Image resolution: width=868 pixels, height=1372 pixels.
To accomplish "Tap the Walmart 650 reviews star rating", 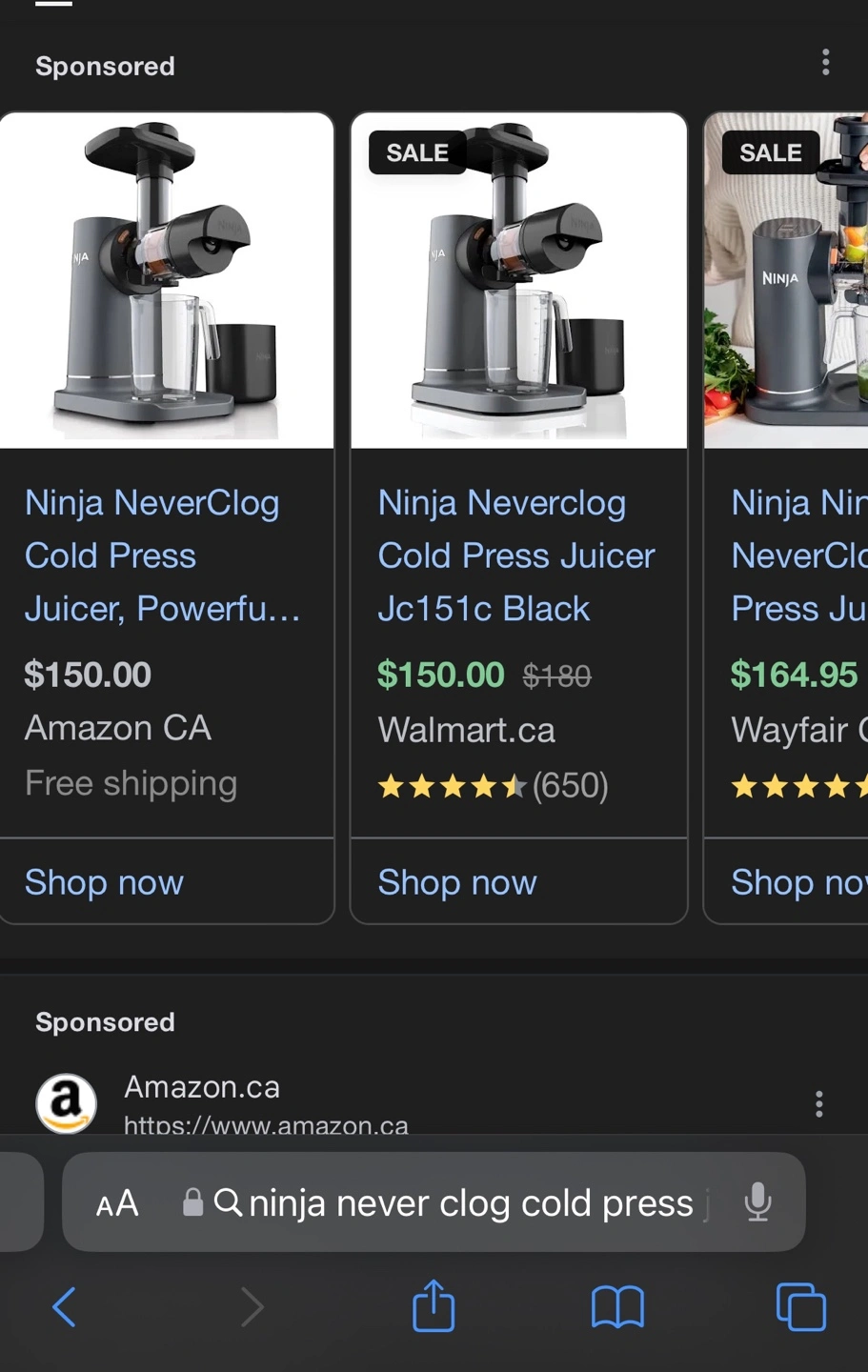I will pos(493,786).
